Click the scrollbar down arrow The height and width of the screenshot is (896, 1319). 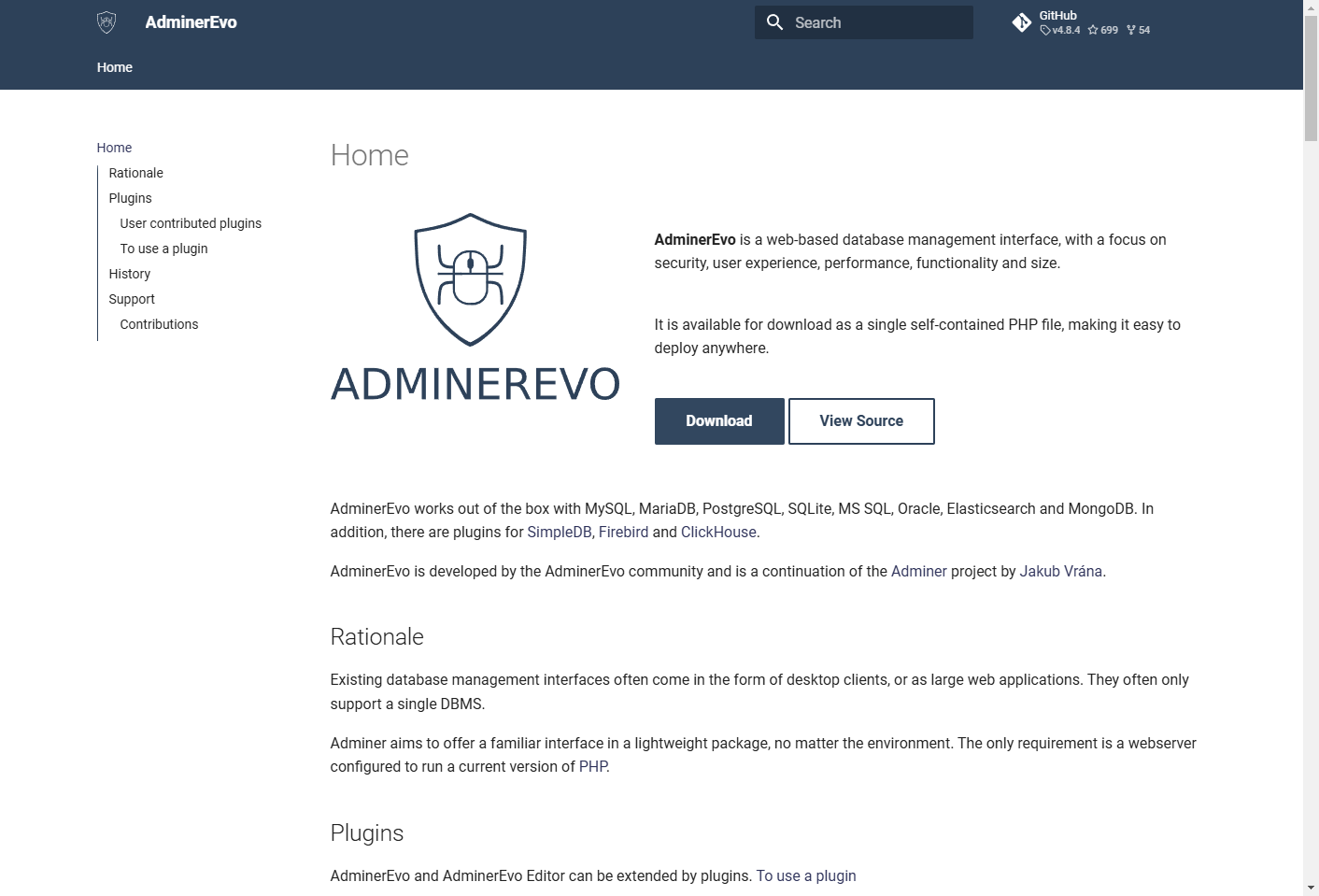pos(1311,887)
